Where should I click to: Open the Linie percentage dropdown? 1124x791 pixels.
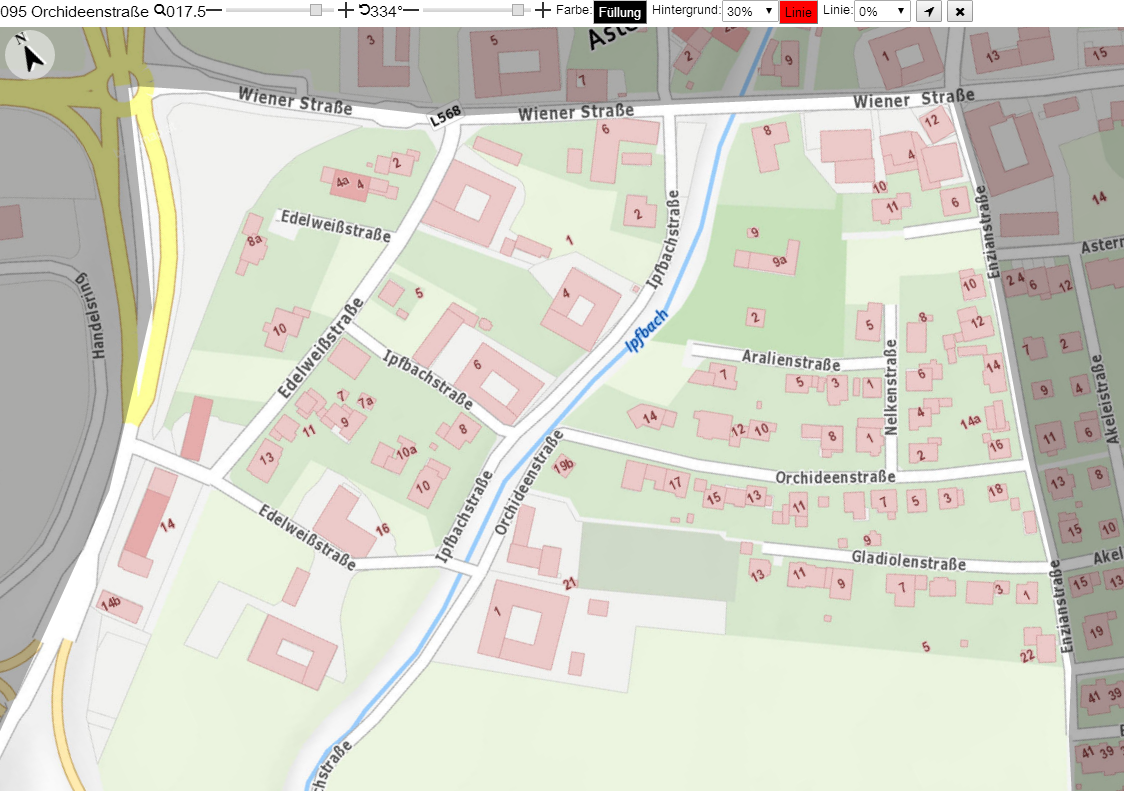pos(882,11)
